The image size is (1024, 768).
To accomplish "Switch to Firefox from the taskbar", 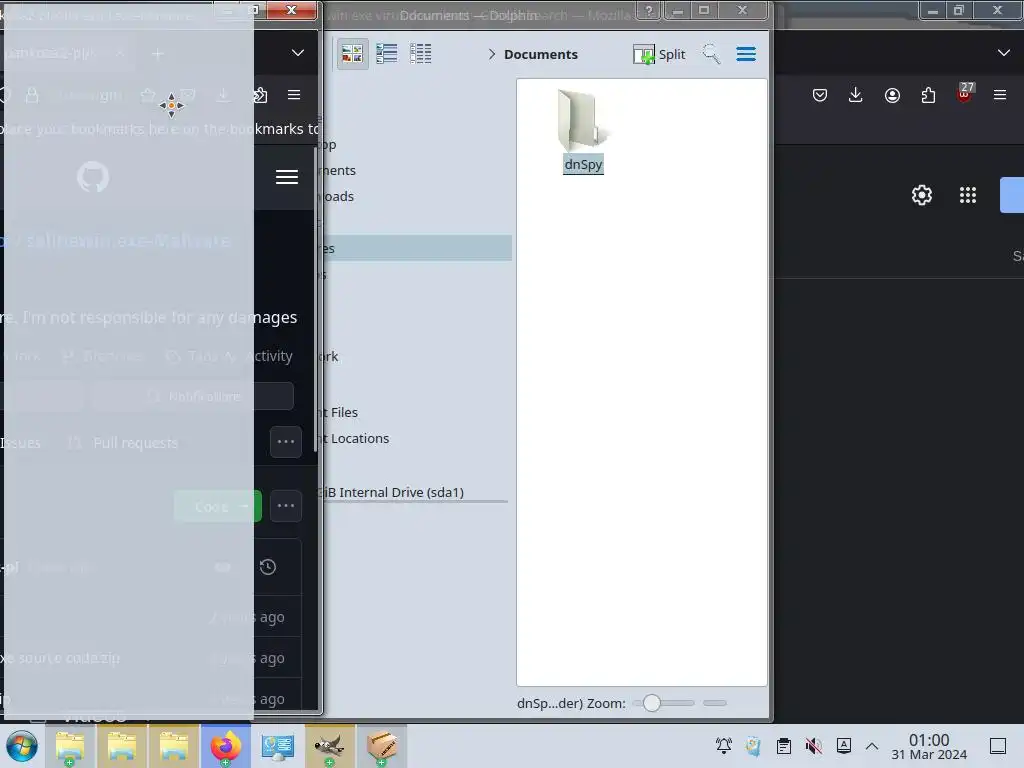I will pyautogui.click(x=225, y=746).
